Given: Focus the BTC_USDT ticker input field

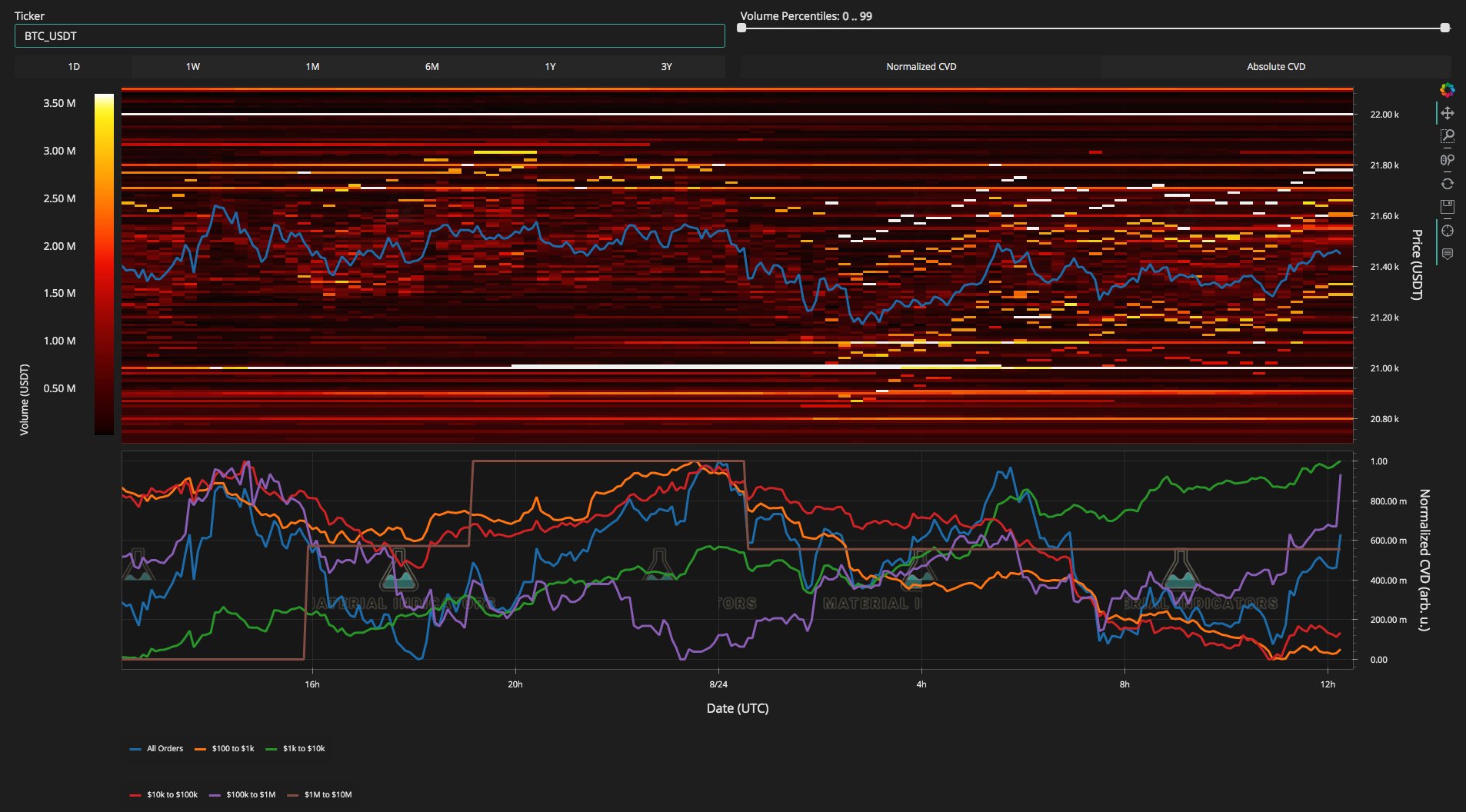Looking at the screenshot, I should 369,36.
